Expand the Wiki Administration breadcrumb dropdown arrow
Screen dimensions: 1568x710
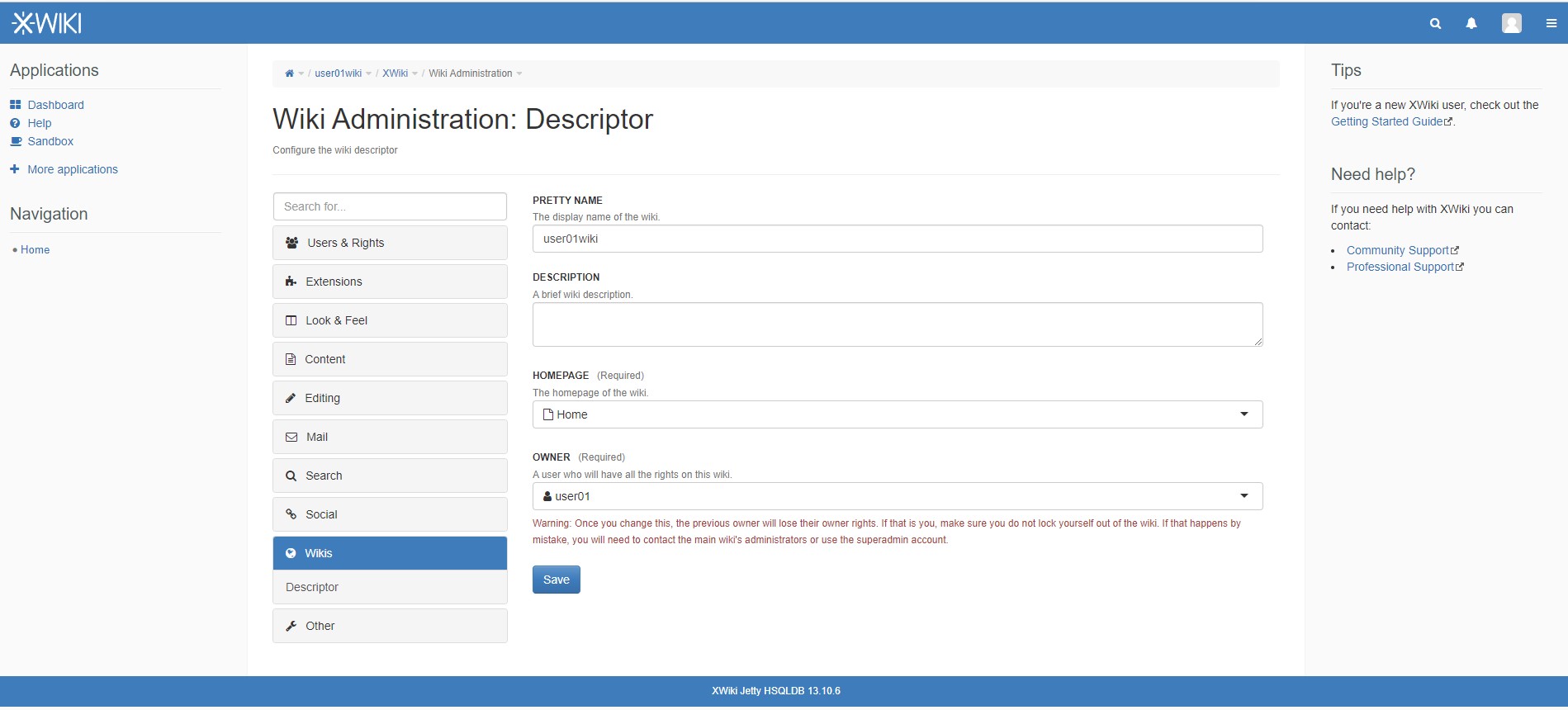(x=519, y=73)
